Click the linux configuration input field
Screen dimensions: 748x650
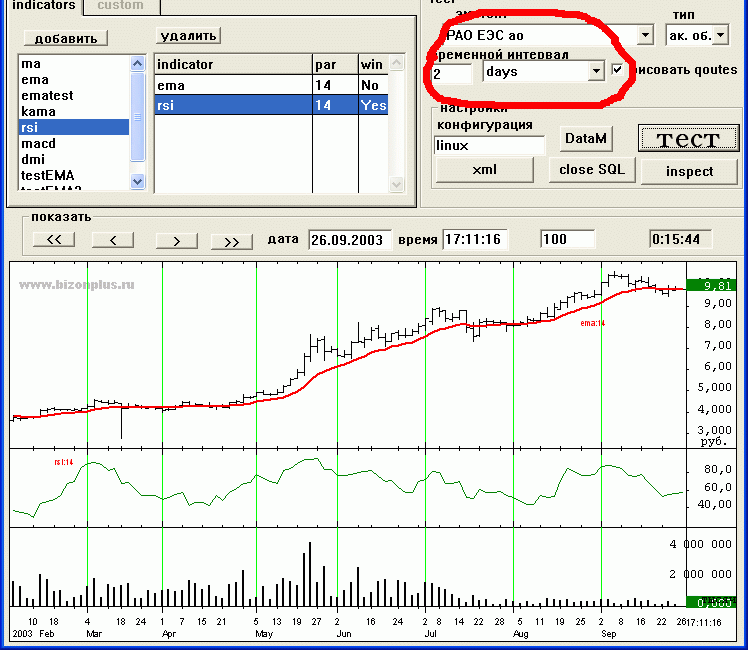[489, 146]
